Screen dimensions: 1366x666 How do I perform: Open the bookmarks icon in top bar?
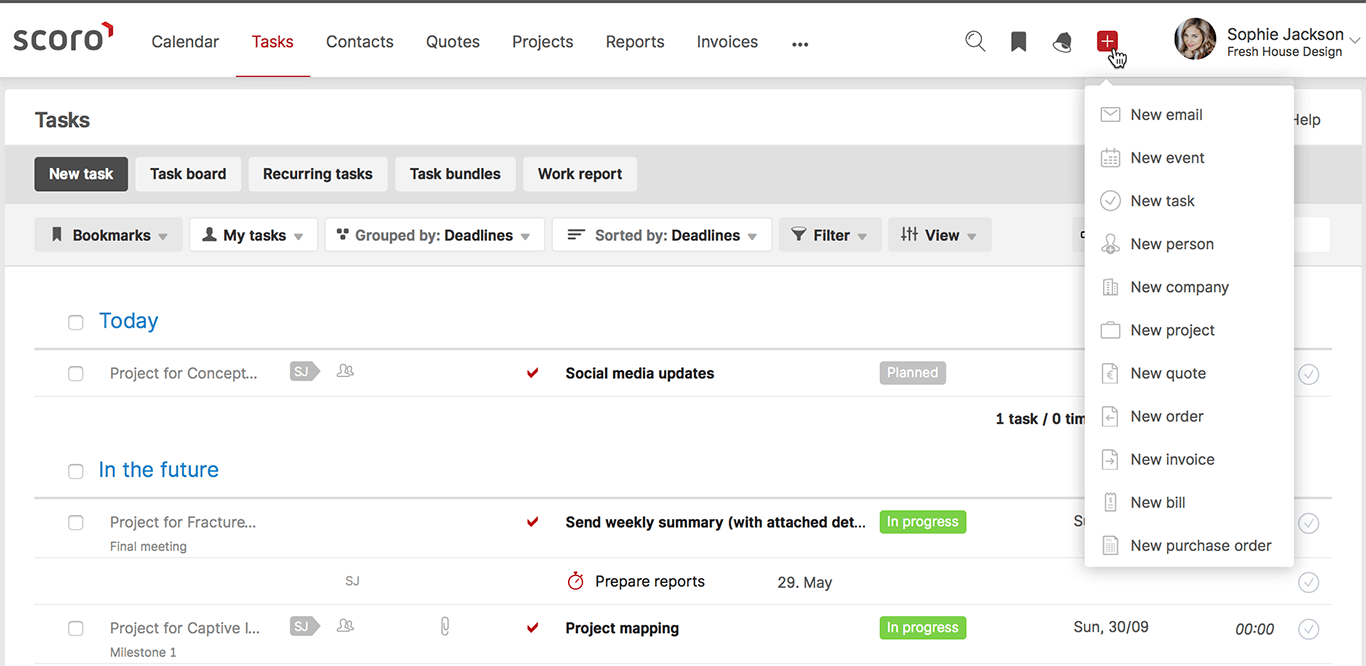click(x=1018, y=42)
